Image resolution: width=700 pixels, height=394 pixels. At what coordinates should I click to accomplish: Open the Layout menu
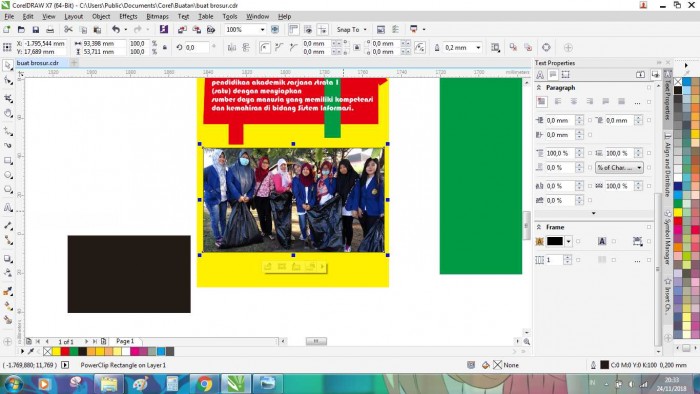click(x=74, y=16)
